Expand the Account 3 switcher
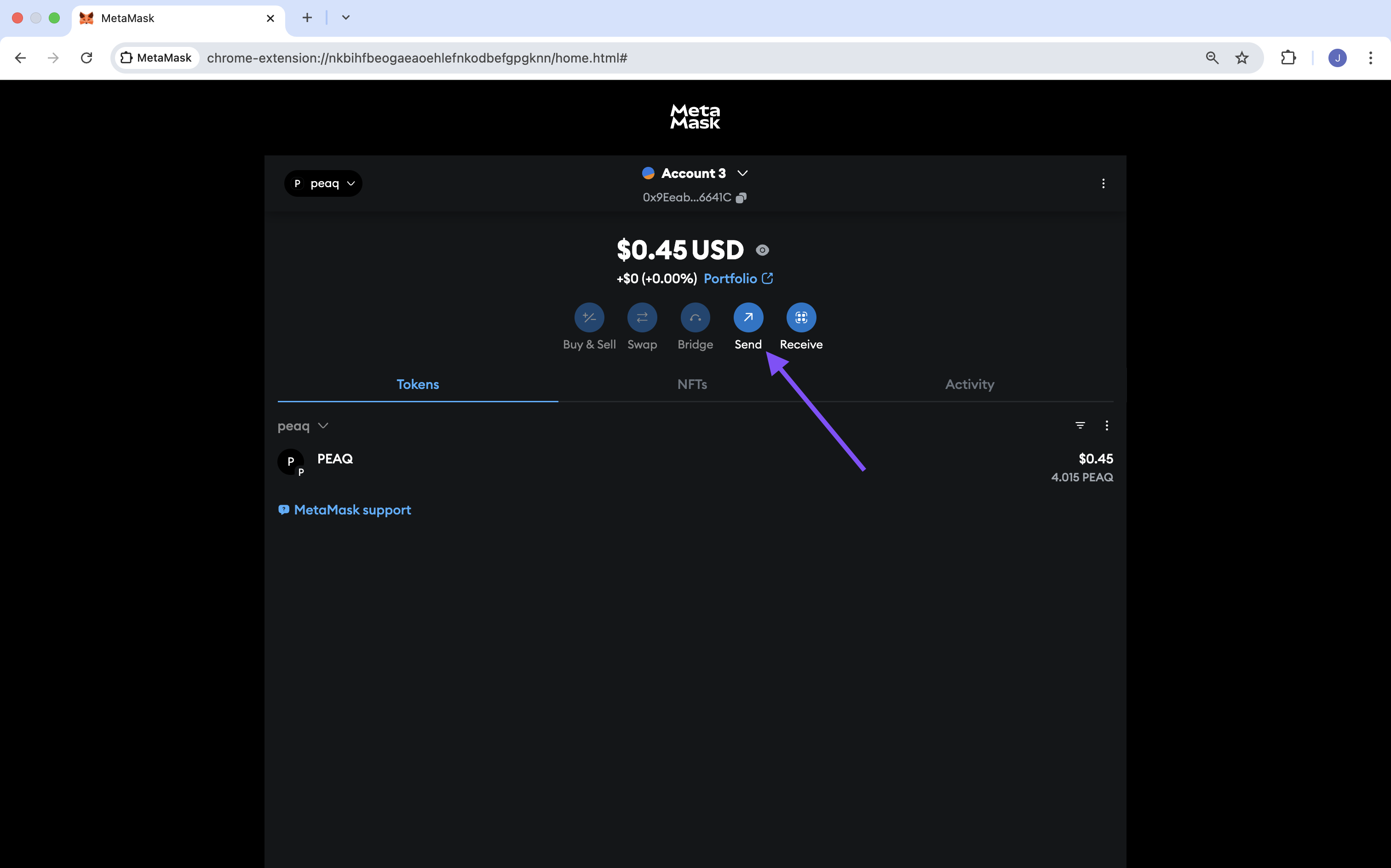This screenshot has height=868, width=1391. [x=695, y=173]
